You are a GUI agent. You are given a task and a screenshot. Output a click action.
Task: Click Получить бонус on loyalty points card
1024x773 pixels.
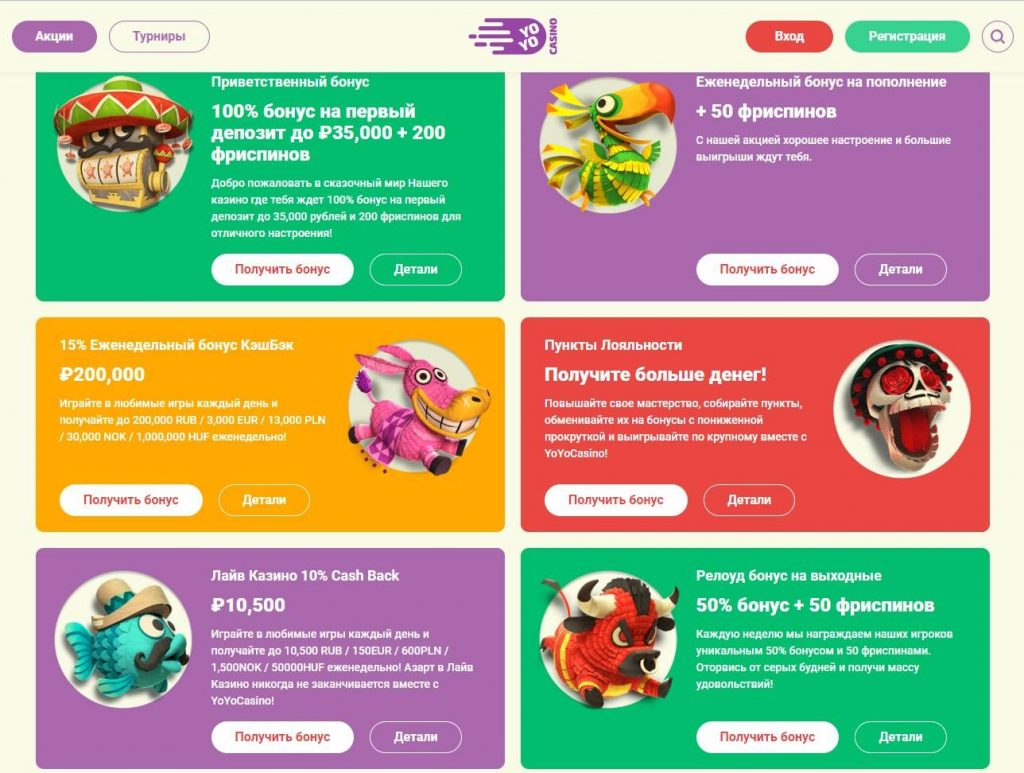[x=616, y=500]
